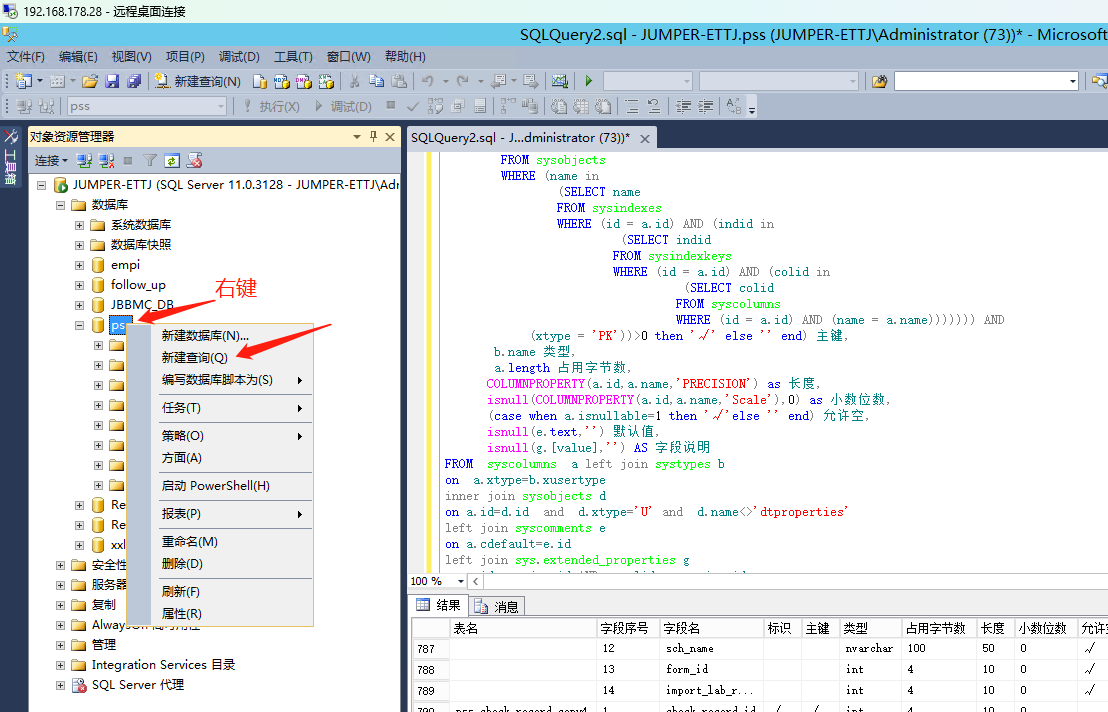Image resolution: width=1108 pixels, height=712 pixels.
Task: Click the 执行(X) execute button
Action: [x=271, y=107]
